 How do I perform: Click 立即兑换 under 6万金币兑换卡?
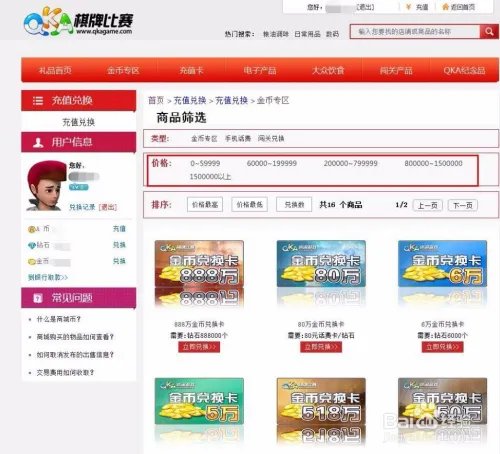pos(442,347)
